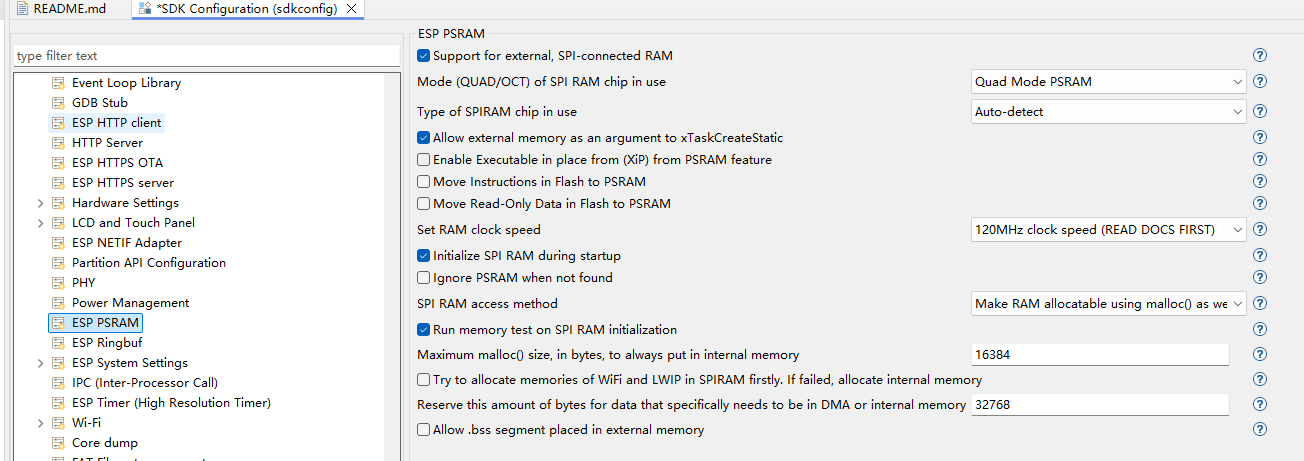
Task: Click help icon for Mode (QUAD/OCT) setting
Action: coord(1260,82)
